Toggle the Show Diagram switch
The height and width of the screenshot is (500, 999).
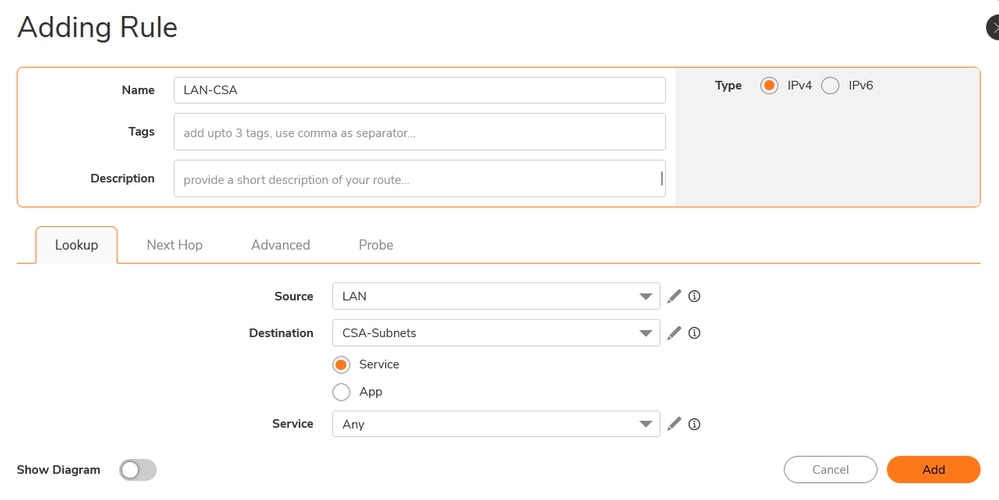(138, 470)
